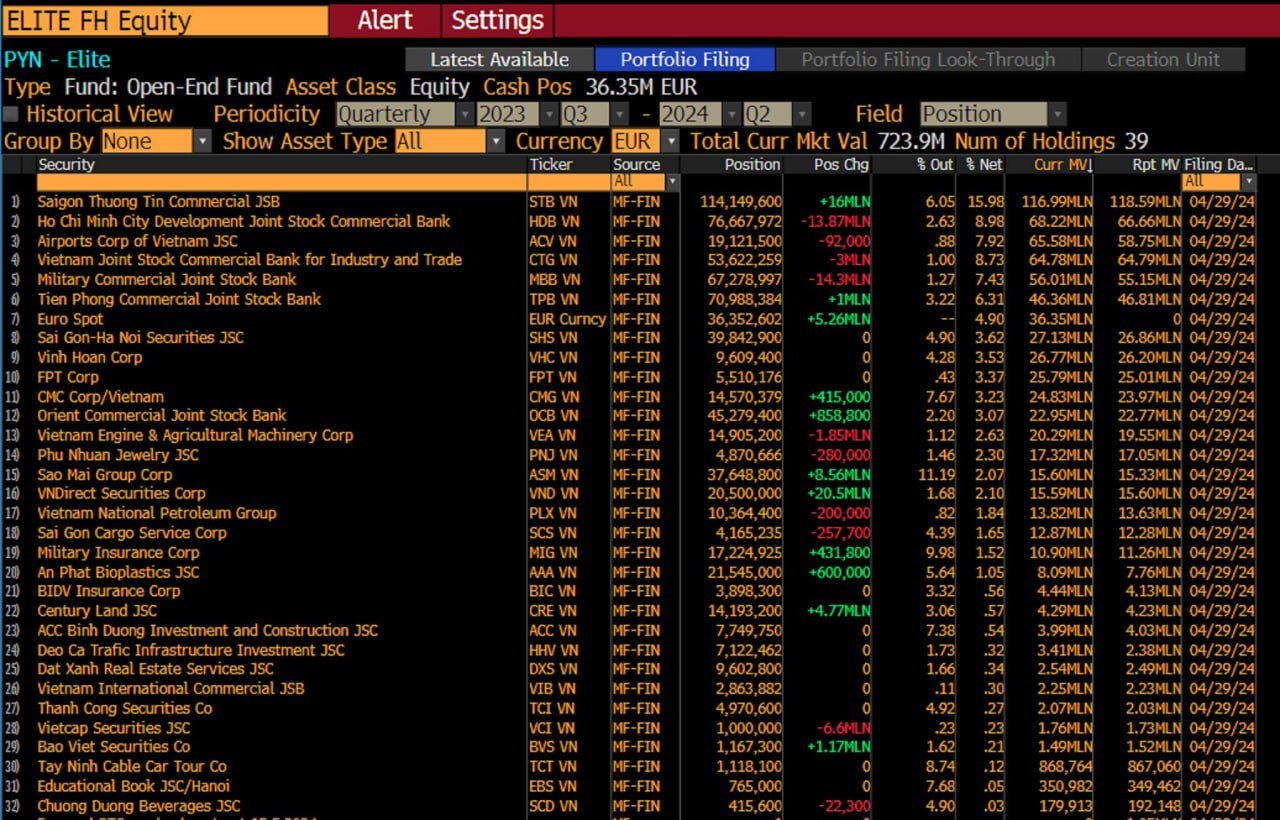Open the Filing Date filter dropdown
This screenshot has width=1280, height=820.
coord(1219,182)
